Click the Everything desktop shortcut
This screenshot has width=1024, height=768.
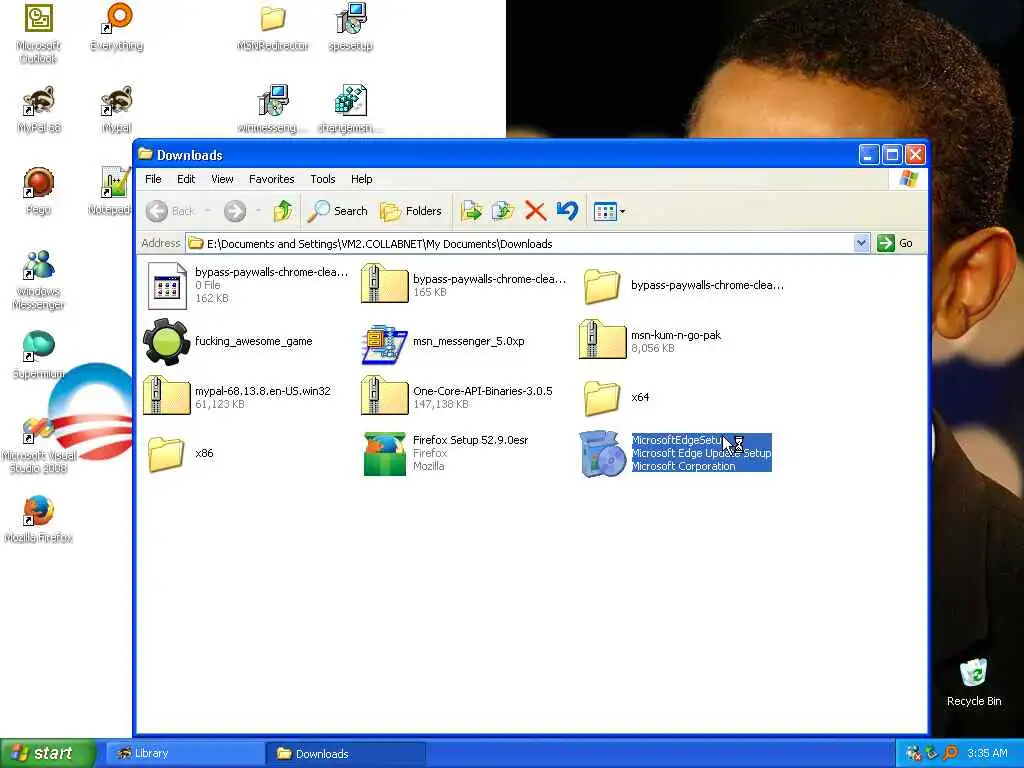(x=118, y=18)
